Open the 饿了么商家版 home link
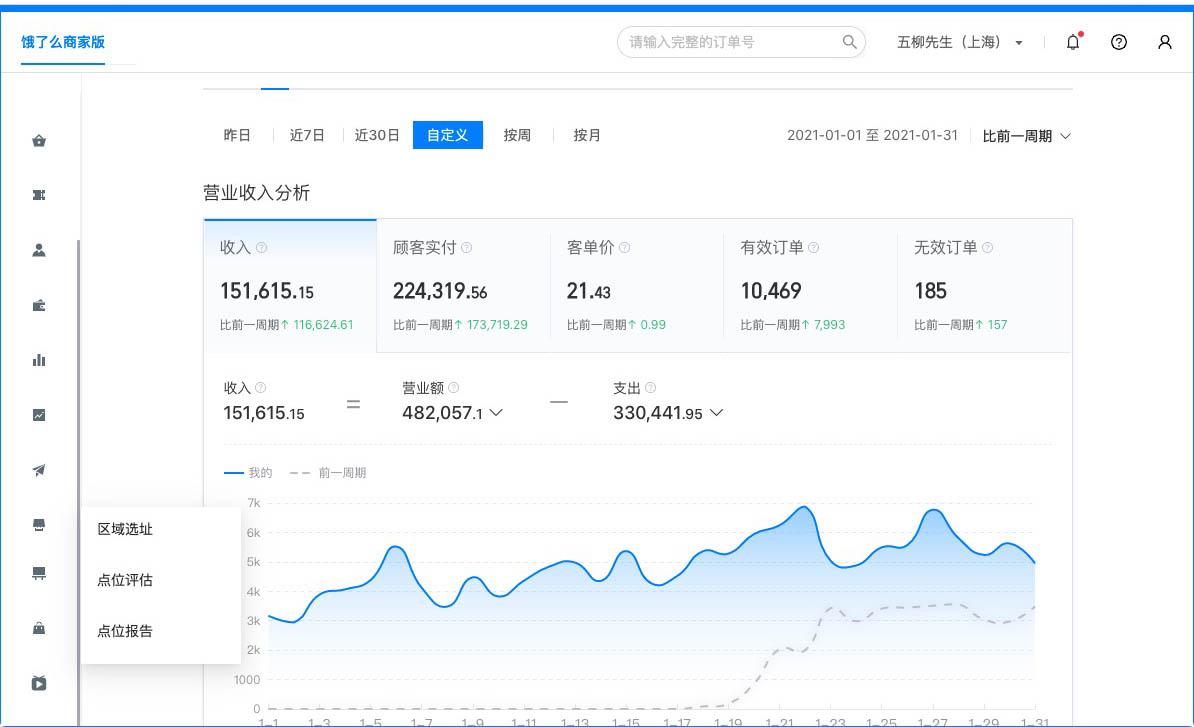 coord(63,42)
